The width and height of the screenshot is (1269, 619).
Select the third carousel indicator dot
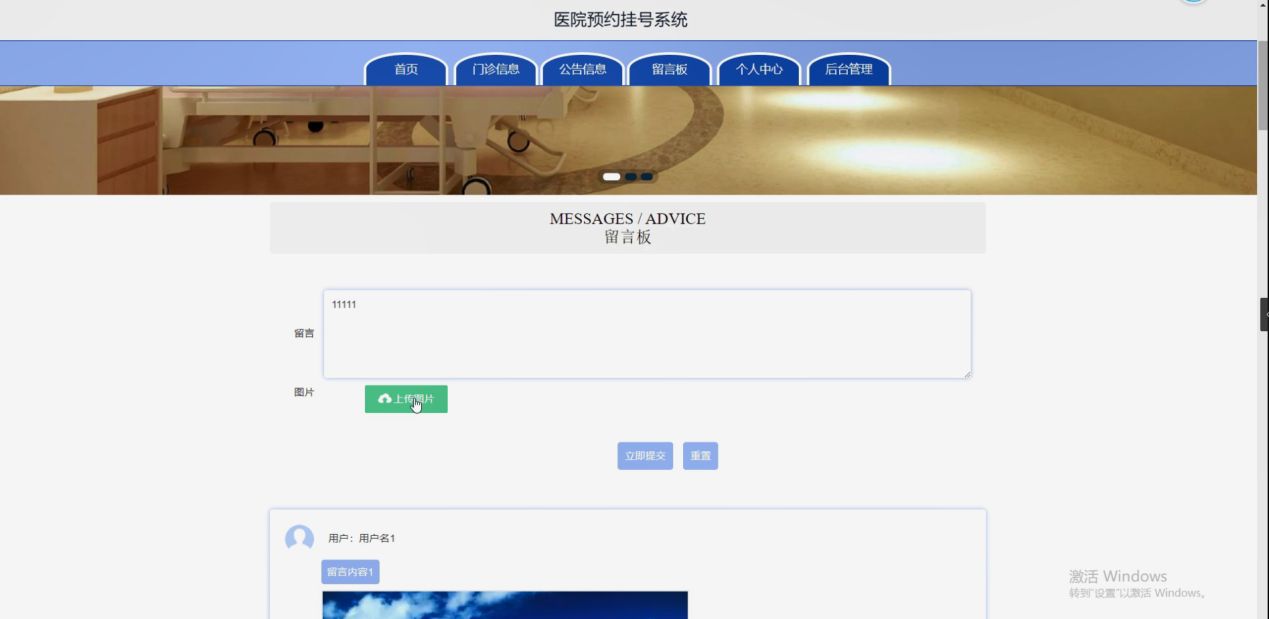647,177
